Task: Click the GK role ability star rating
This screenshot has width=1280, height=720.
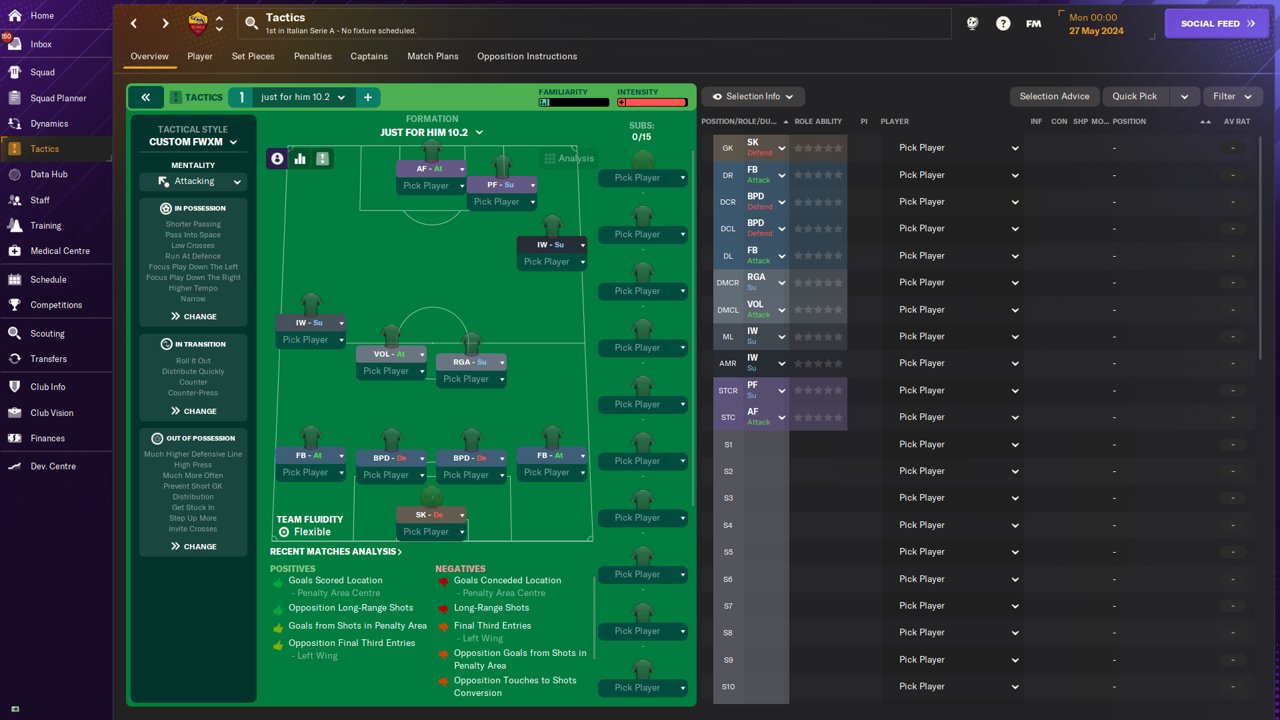Action: point(818,148)
